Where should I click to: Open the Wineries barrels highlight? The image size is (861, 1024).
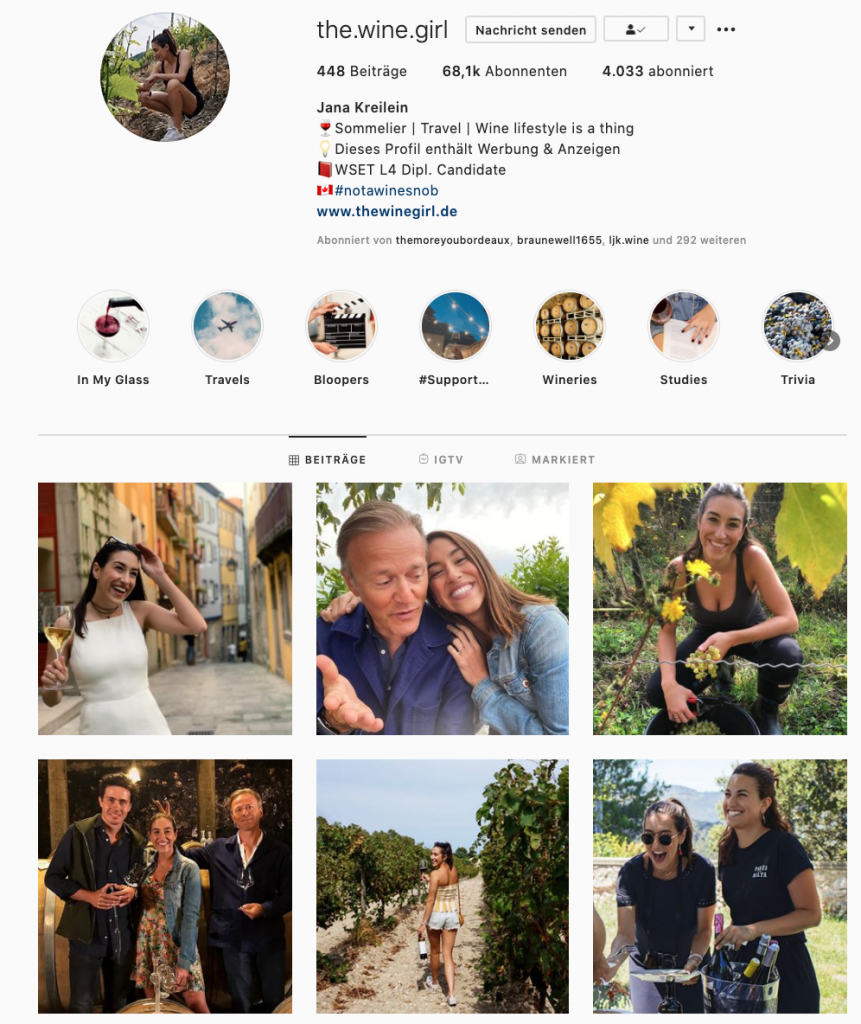click(570, 326)
